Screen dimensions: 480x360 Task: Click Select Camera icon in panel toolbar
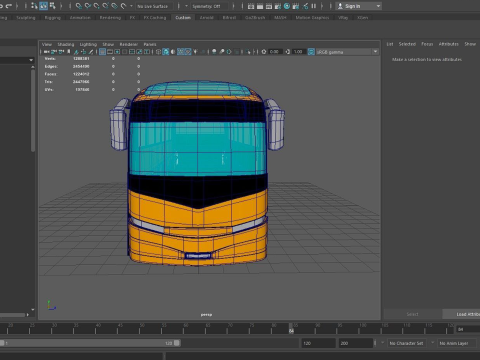coord(47,52)
